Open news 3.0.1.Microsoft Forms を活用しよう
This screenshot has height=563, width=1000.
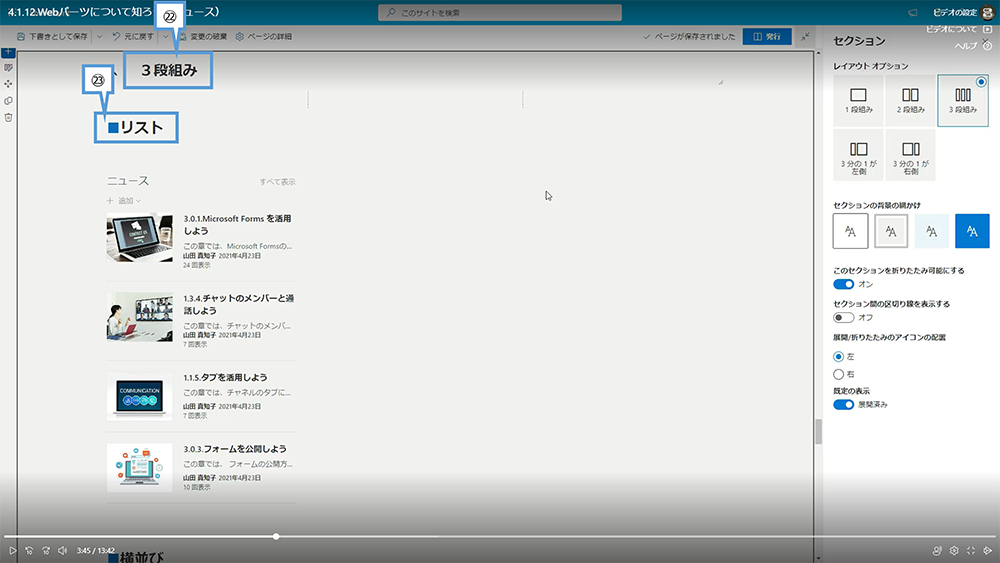(x=237, y=224)
